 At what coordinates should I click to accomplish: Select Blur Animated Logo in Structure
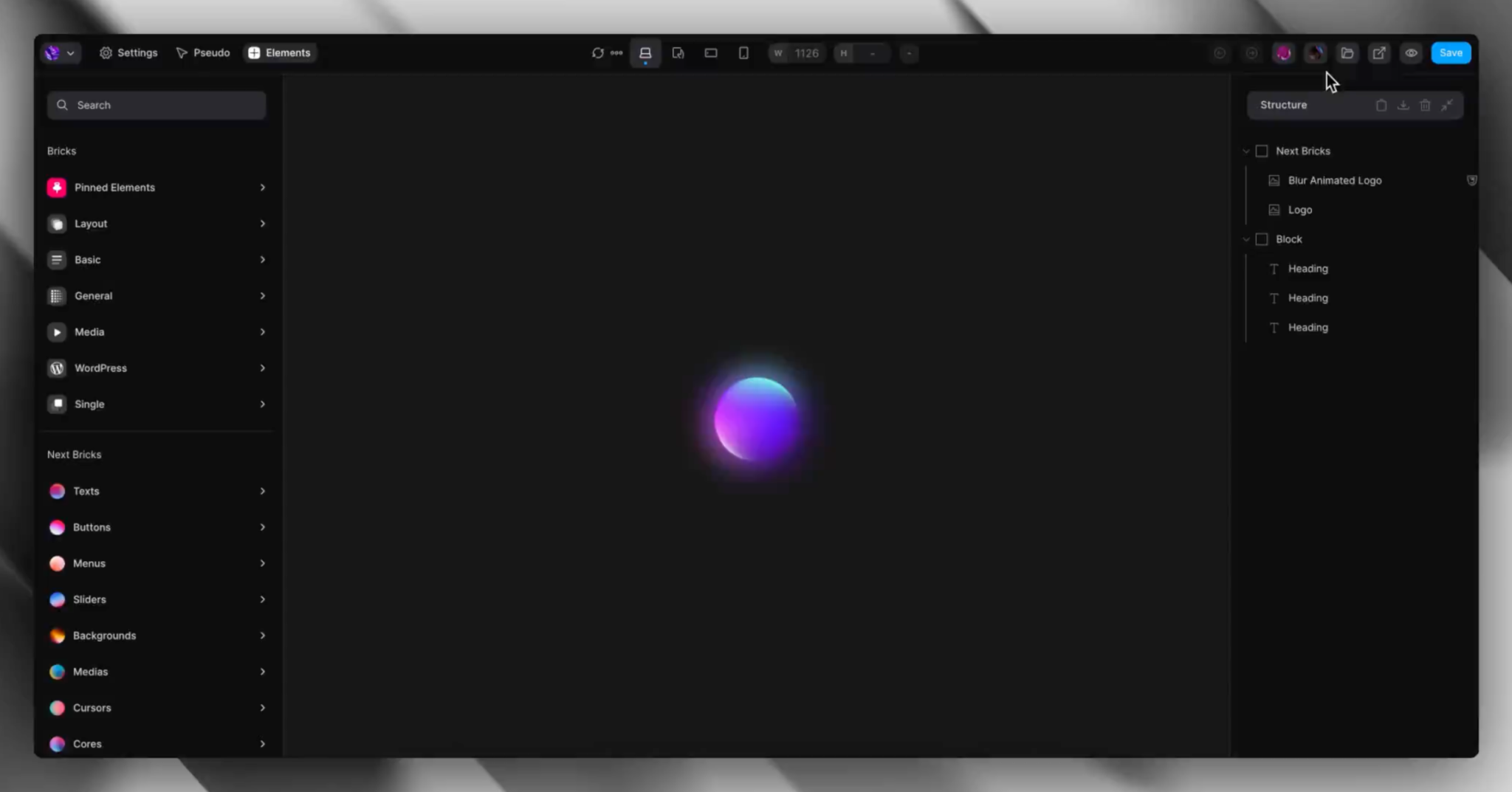(1334, 181)
